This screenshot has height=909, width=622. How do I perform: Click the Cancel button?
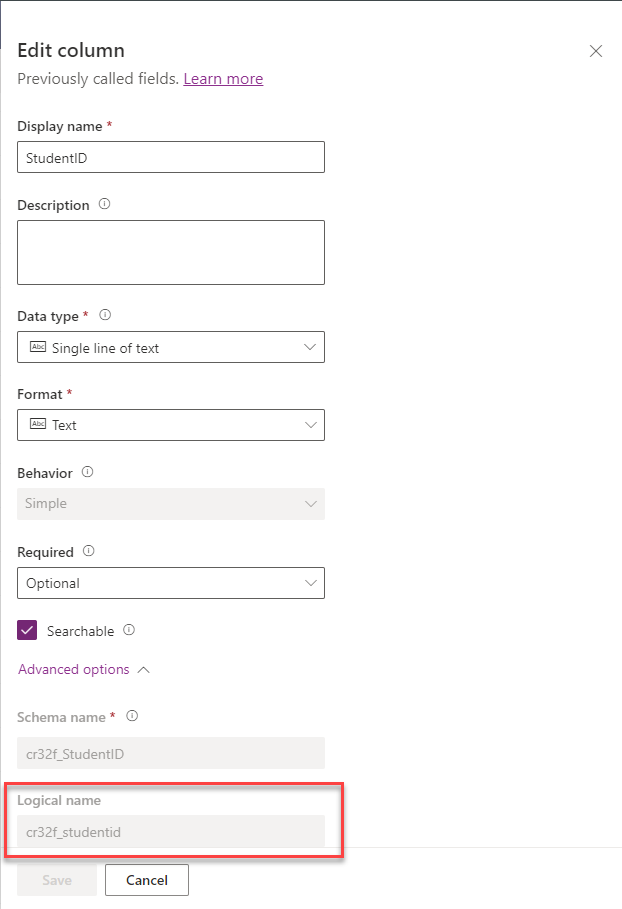click(146, 880)
